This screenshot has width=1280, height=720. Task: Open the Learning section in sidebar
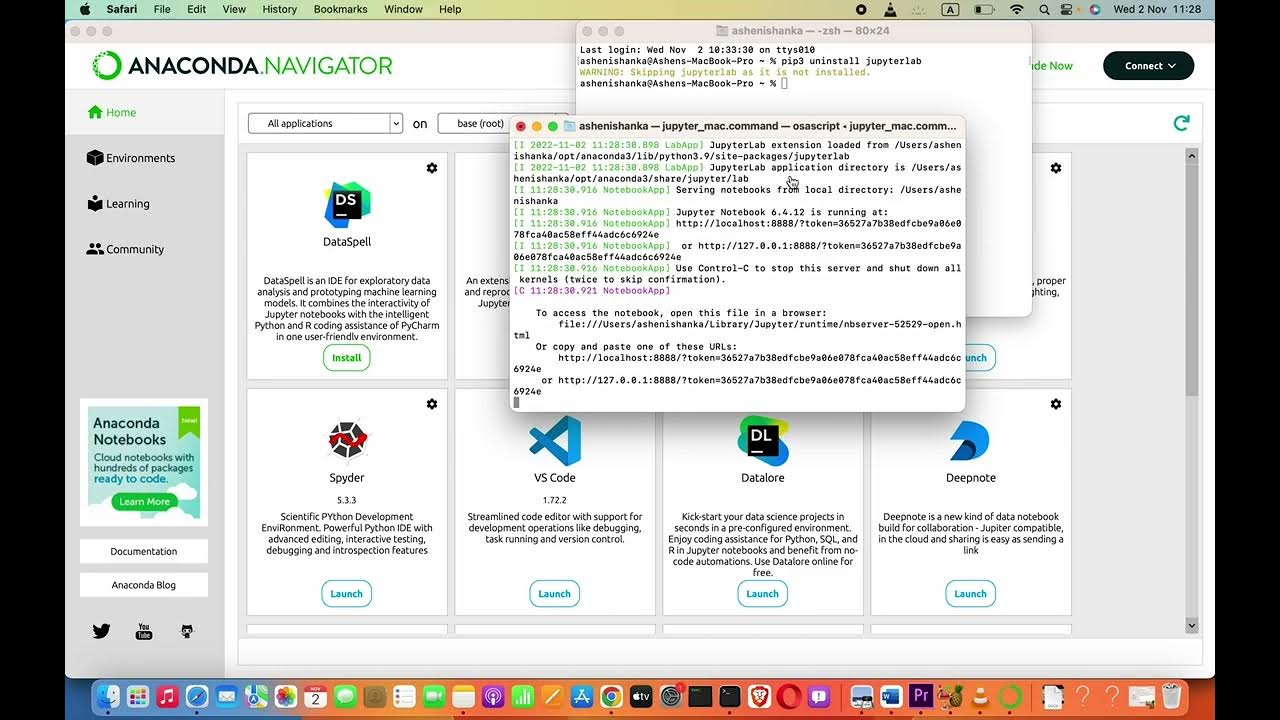118,204
